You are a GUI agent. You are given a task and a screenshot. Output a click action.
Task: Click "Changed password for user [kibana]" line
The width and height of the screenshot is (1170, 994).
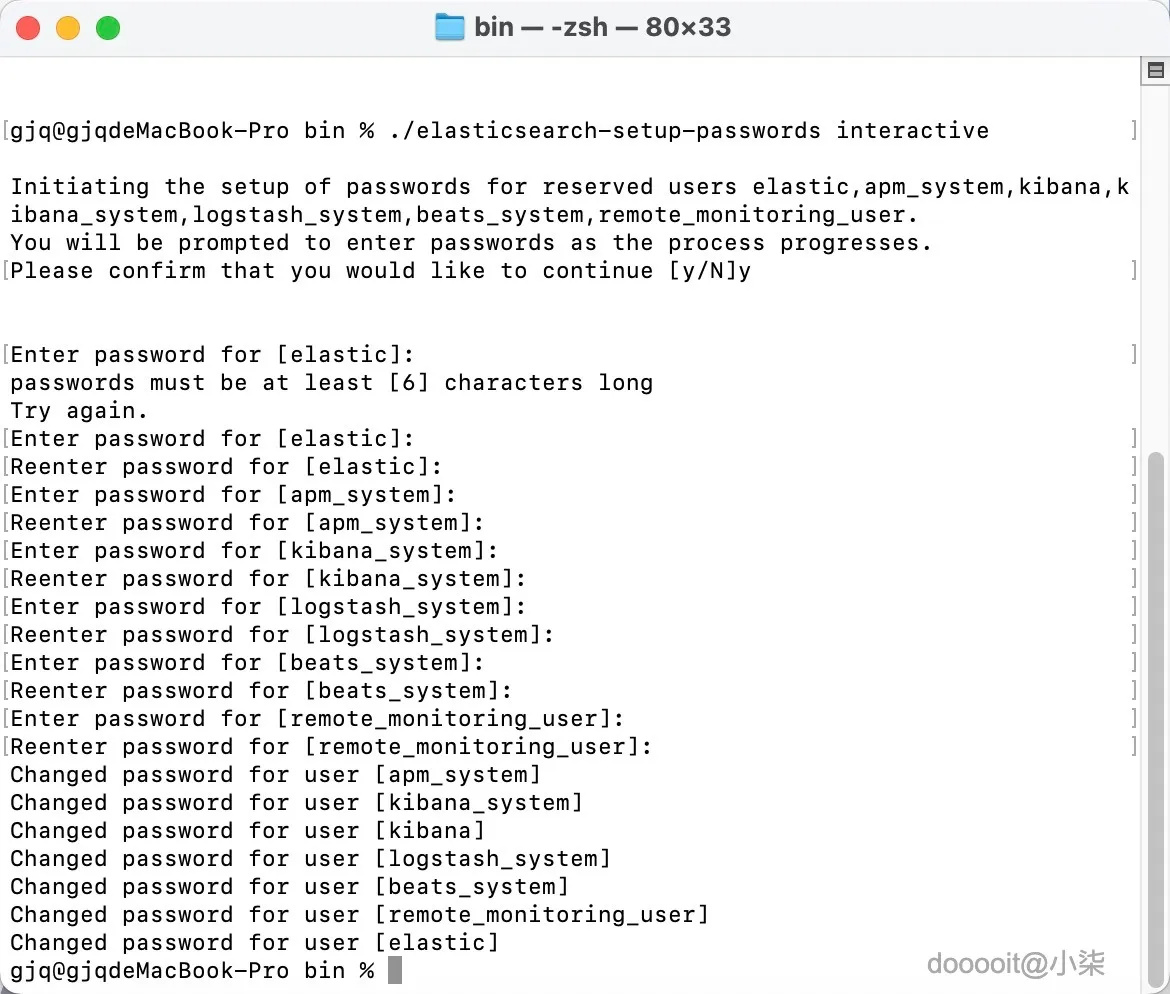[x=247, y=831]
